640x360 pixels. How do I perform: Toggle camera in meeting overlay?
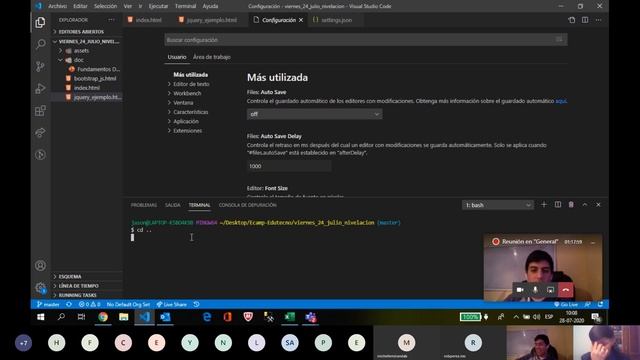pyautogui.click(x=520, y=290)
